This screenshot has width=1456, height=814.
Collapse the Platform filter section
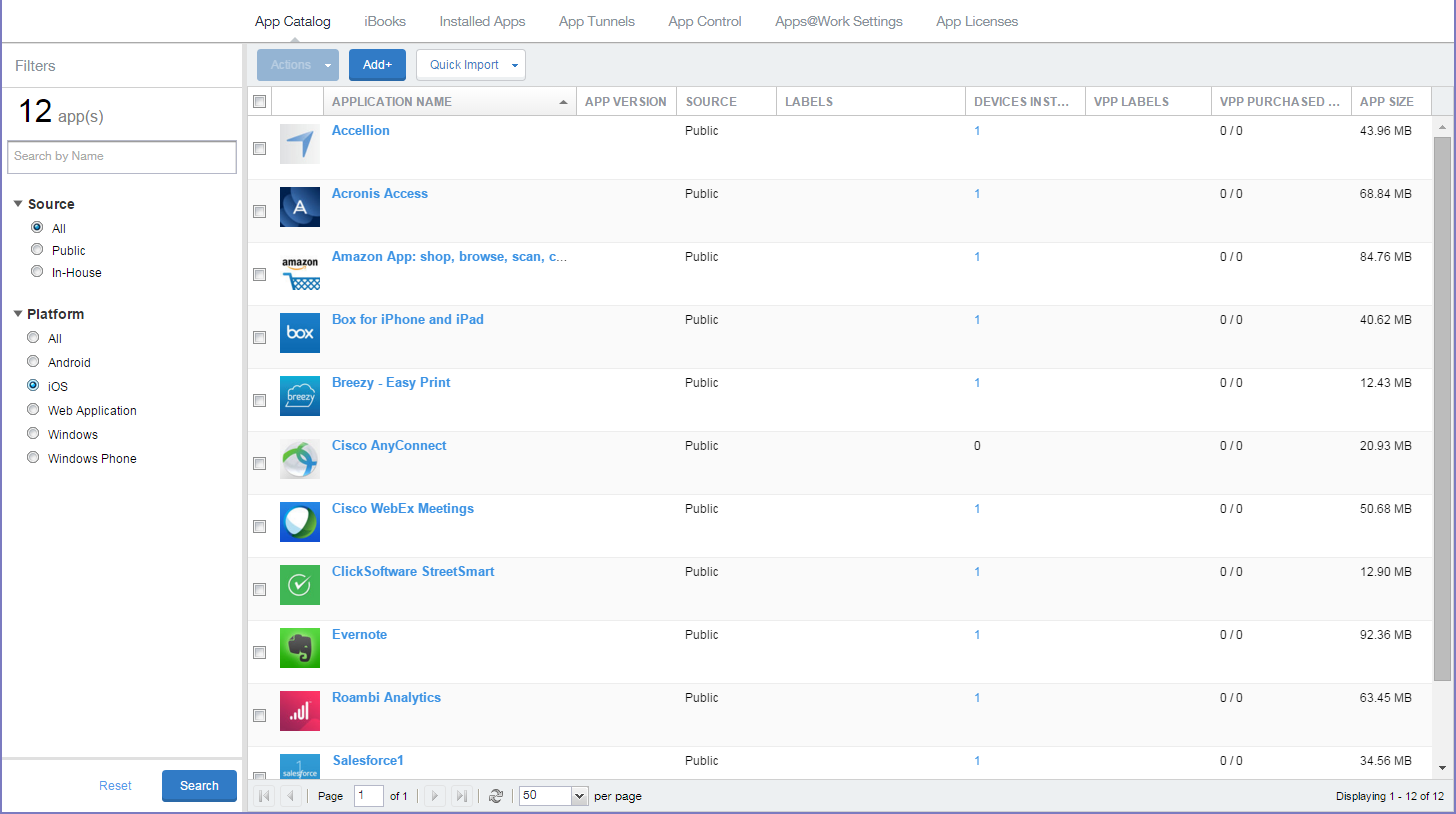pyautogui.click(x=18, y=314)
